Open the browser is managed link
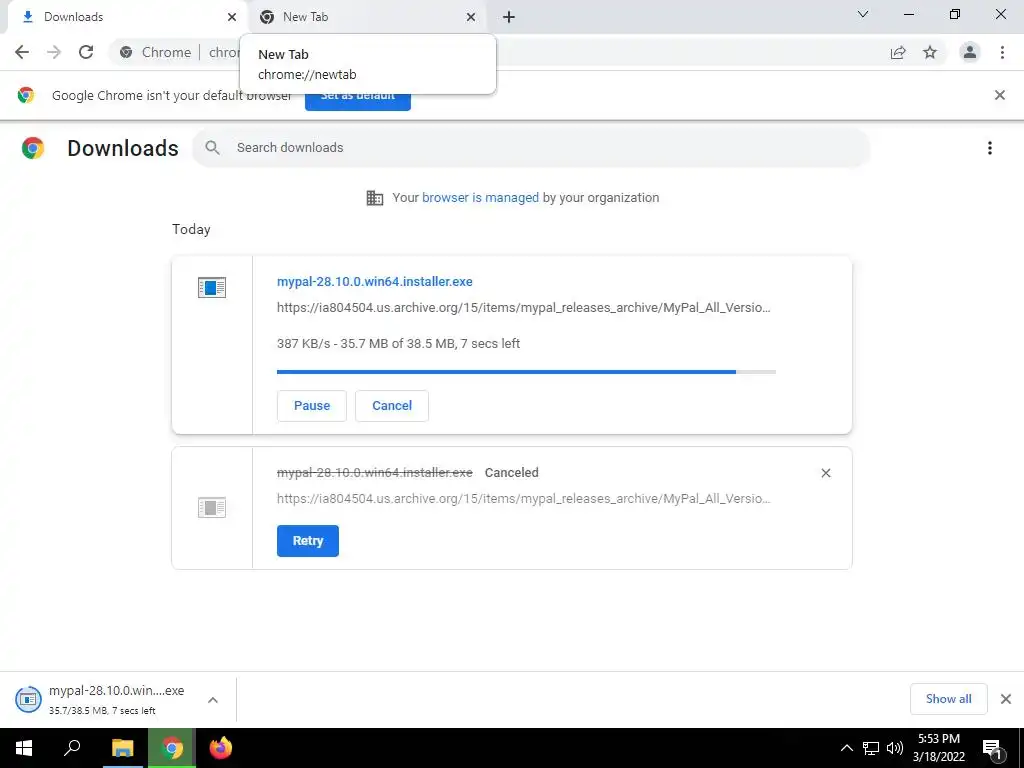This screenshot has height=768, width=1024. click(x=480, y=197)
